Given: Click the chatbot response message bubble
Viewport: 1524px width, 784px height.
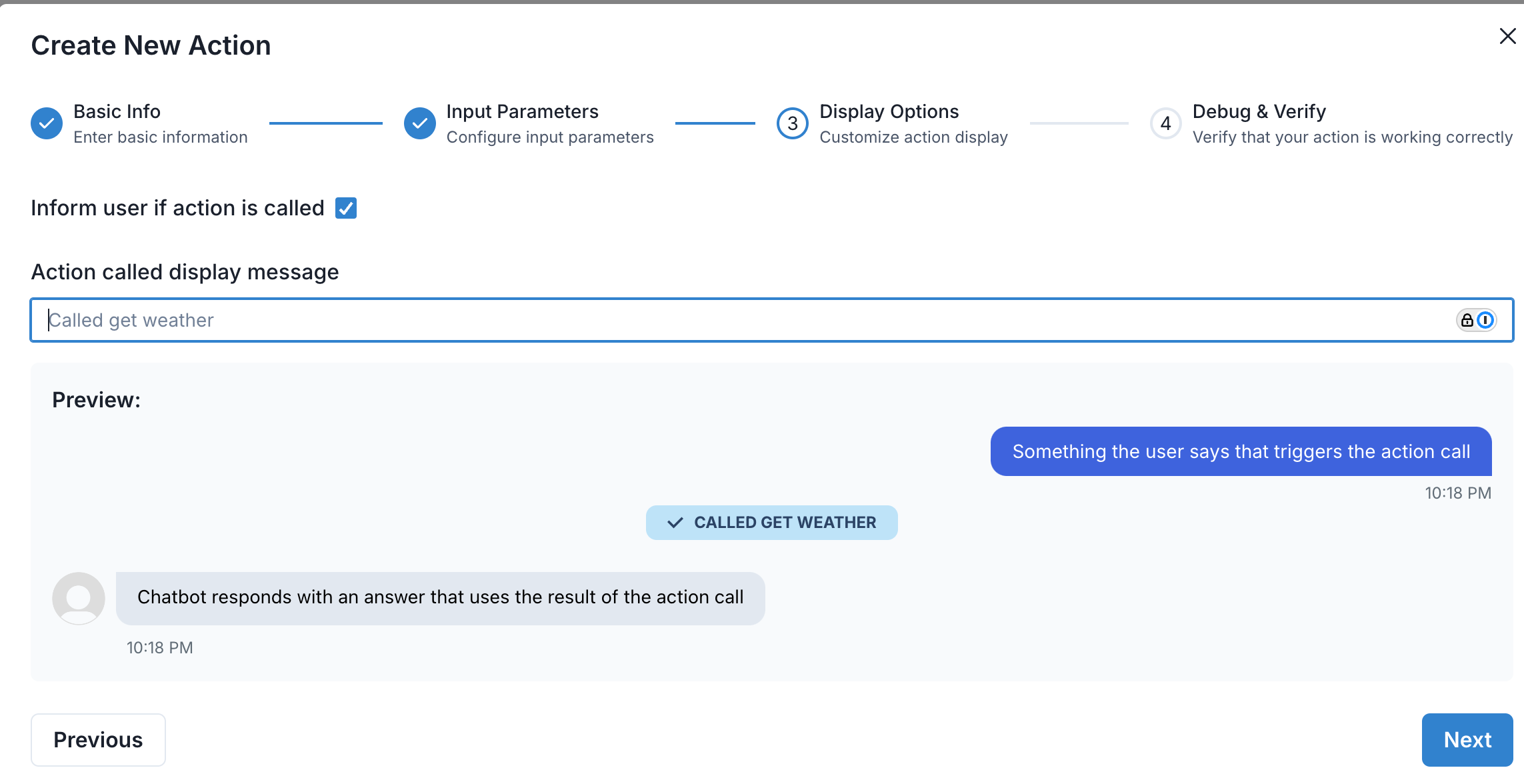Looking at the screenshot, I should click(x=440, y=598).
